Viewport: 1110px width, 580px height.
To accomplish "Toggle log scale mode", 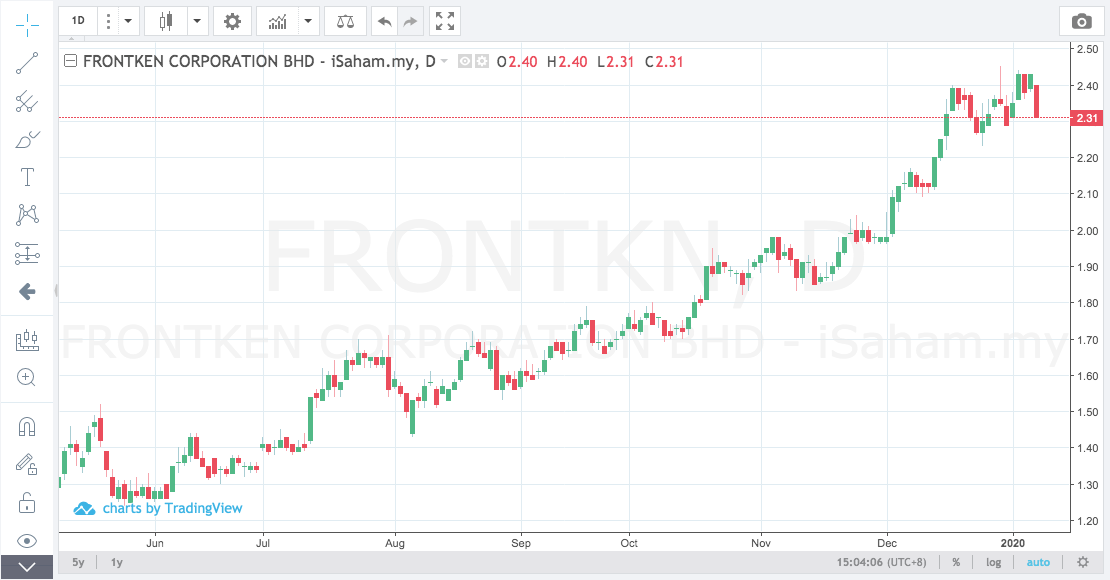I will coord(994,562).
